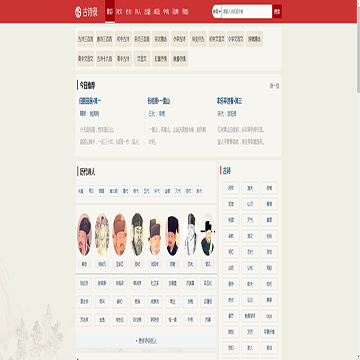
Task: Select the 宋代 dynasty tag
Action: pos(157,191)
